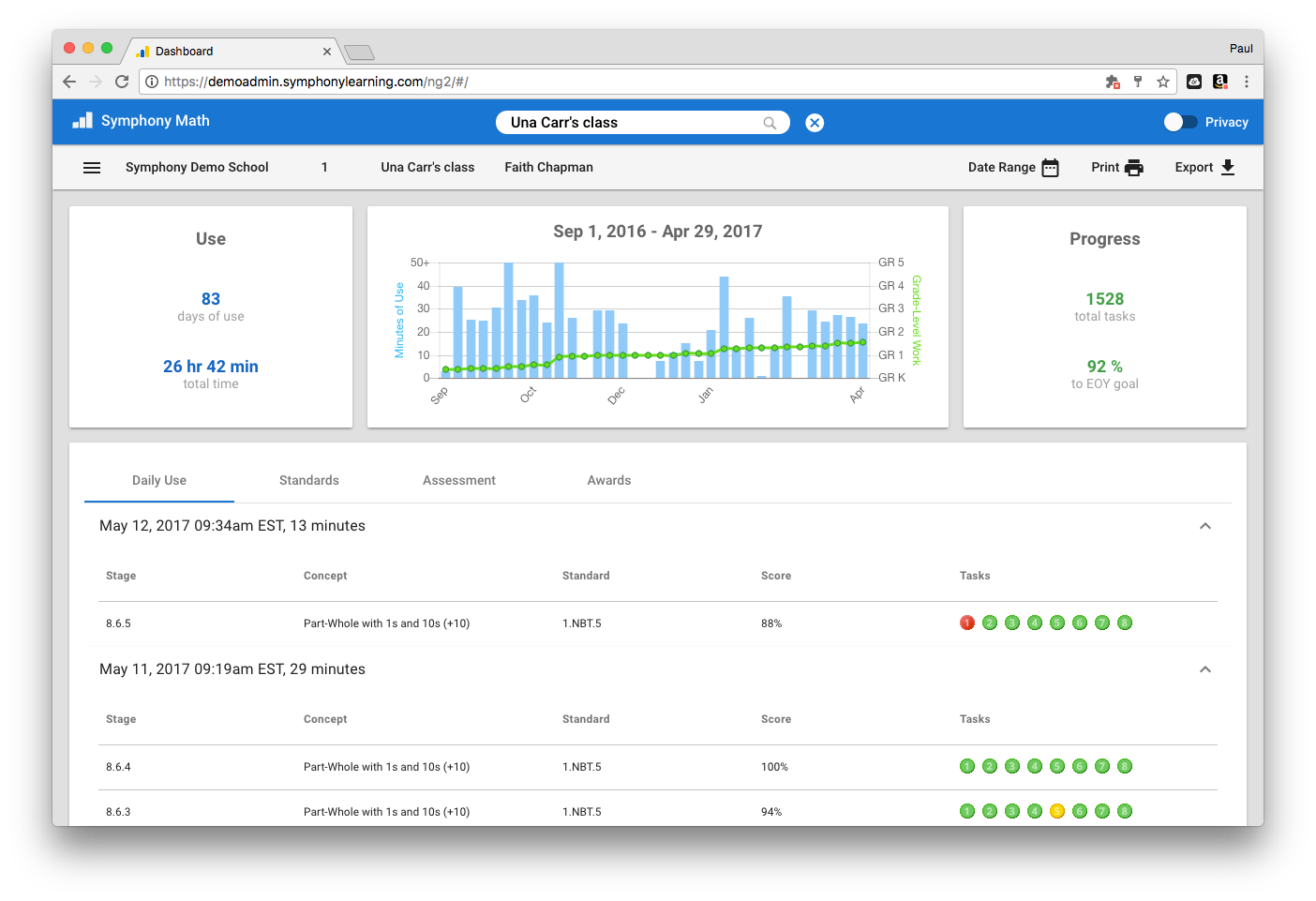The height and width of the screenshot is (901, 1316).
Task: Click task 7 circle in stage 8.6.4
Action: pyautogui.click(x=1102, y=766)
